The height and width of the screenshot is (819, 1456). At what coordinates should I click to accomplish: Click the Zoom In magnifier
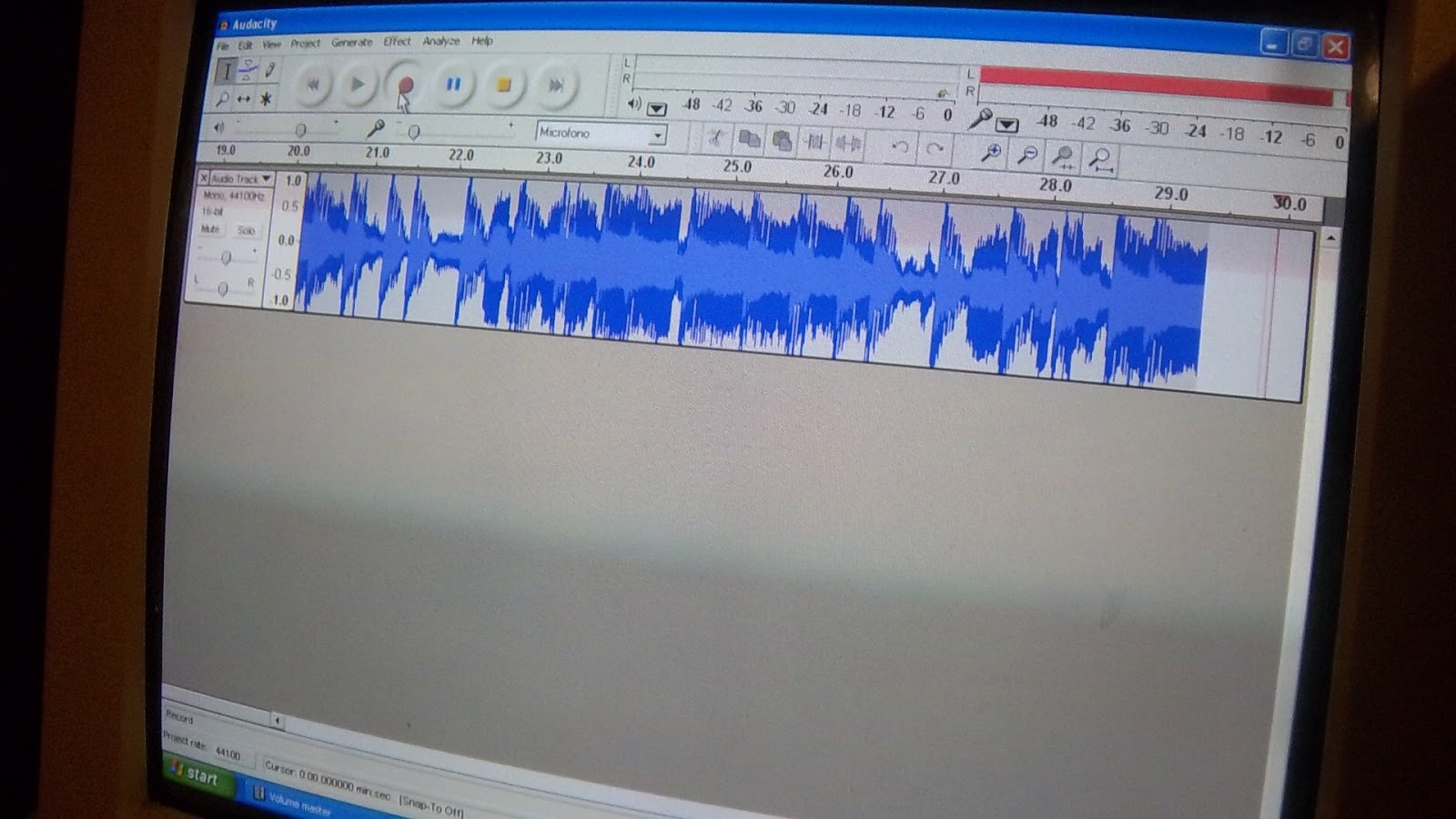click(991, 153)
